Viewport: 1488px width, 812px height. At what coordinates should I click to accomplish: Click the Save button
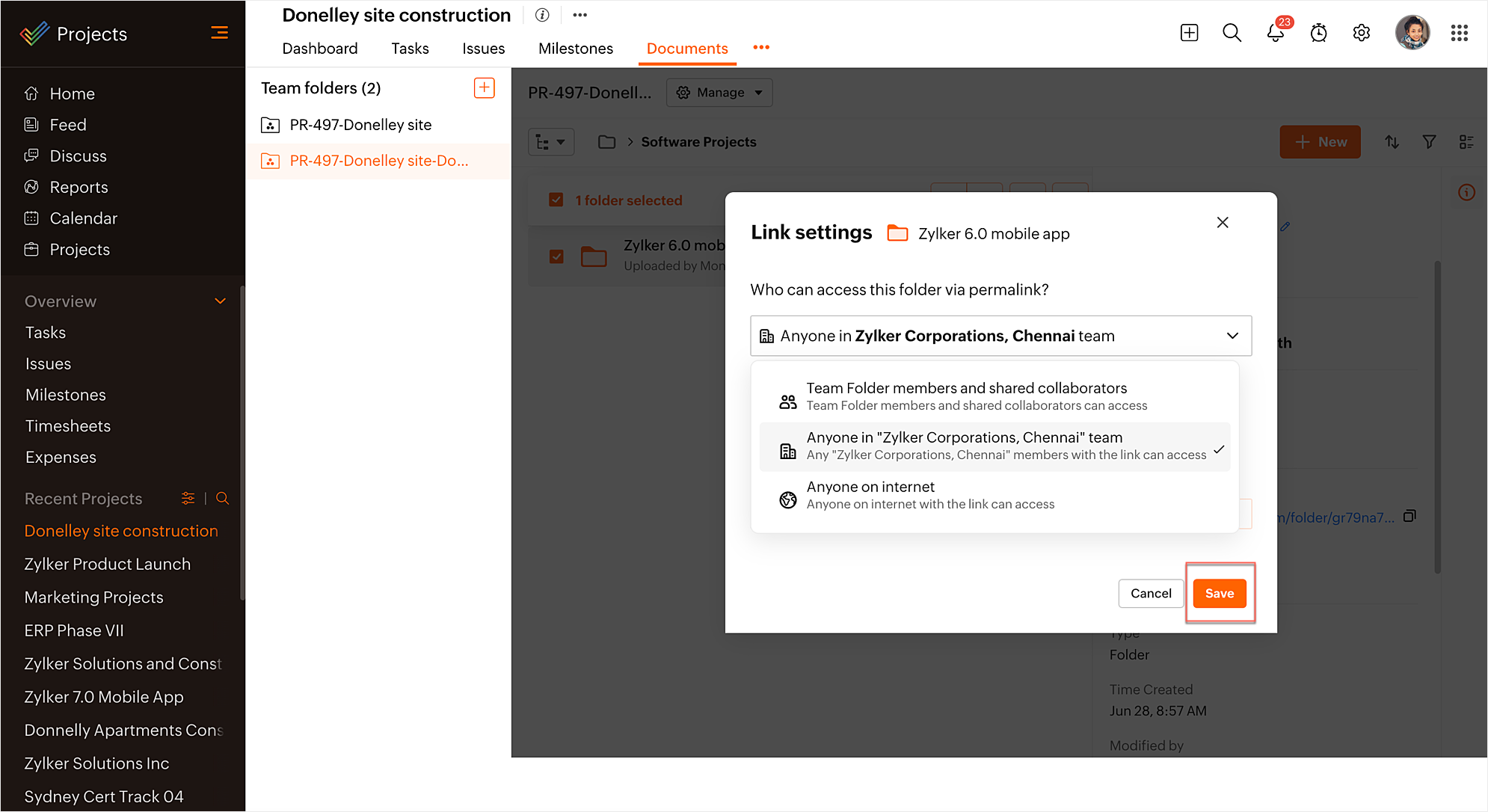click(x=1219, y=594)
